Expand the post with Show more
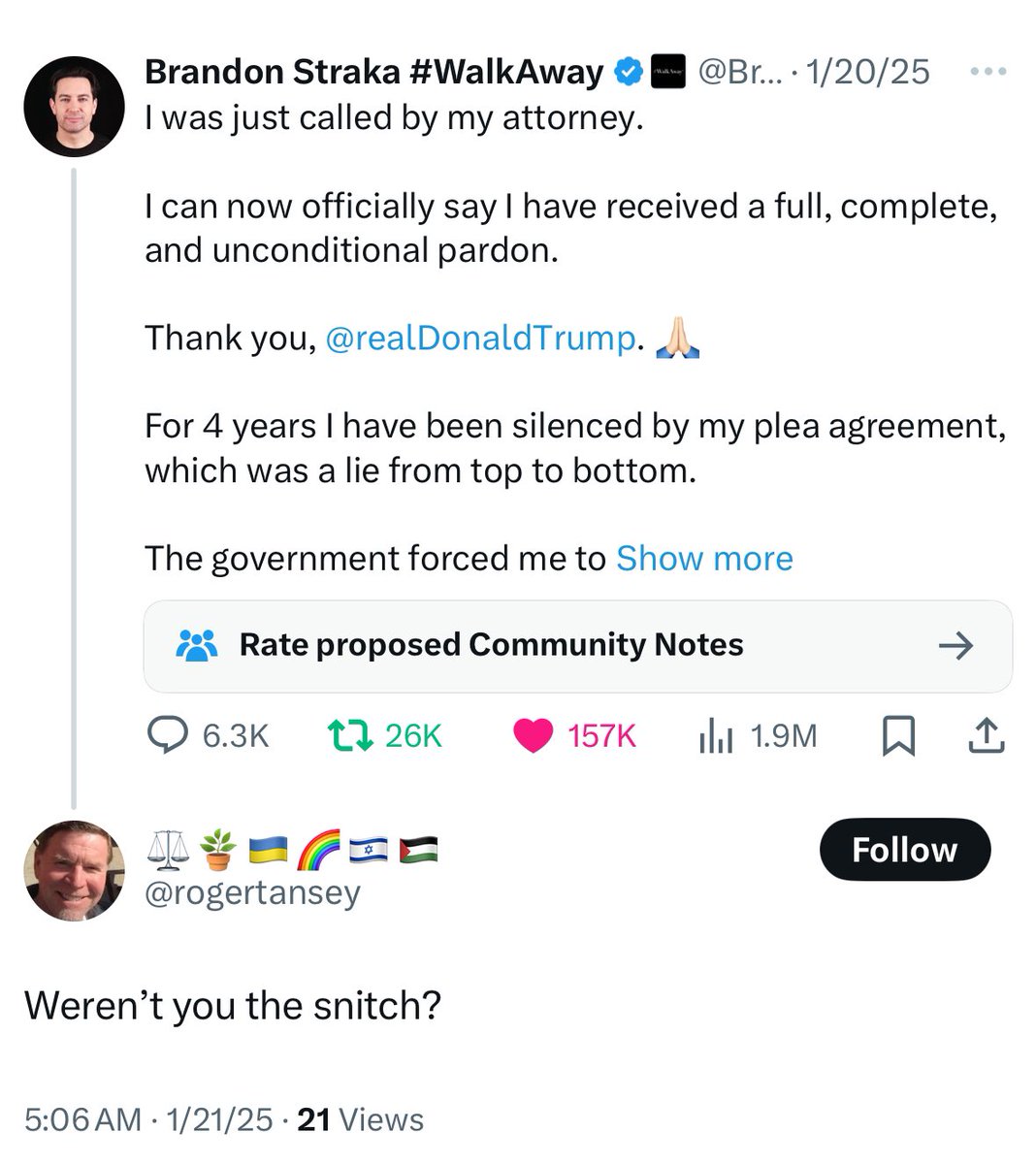The image size is (1036, 1164). [704, 559]
